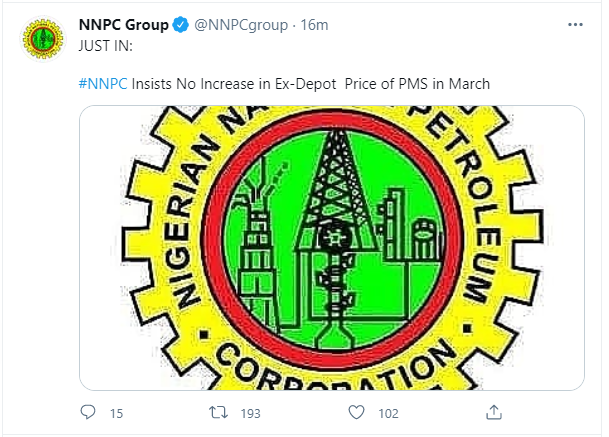Open the attached NNPC logo image
The image size is (609, 437).
(332, 247)
